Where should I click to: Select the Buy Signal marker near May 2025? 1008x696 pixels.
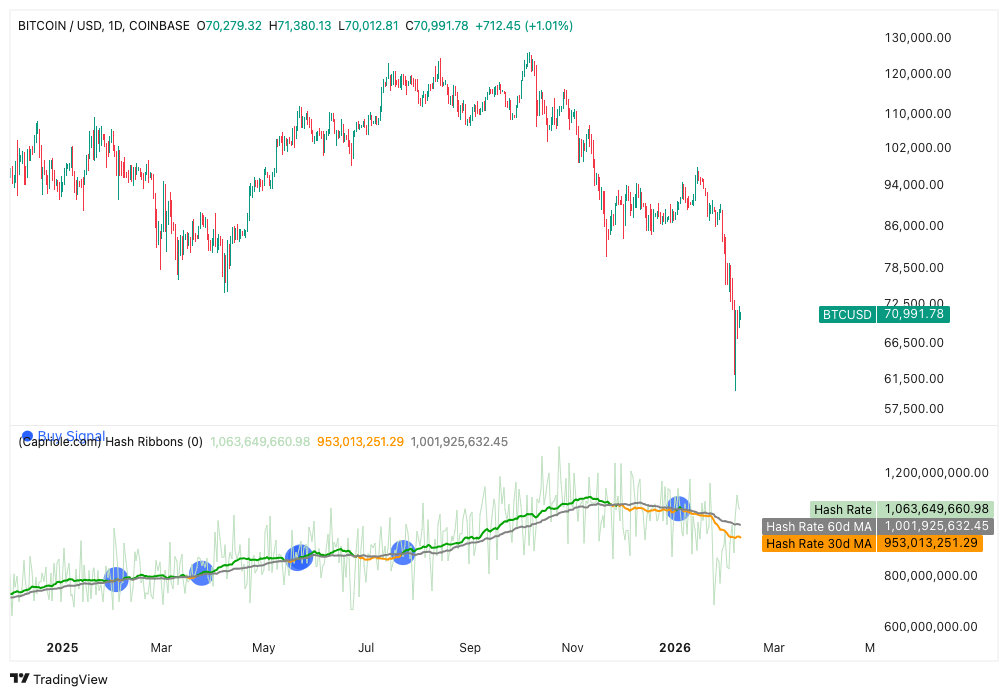click(x=299, y=558)
